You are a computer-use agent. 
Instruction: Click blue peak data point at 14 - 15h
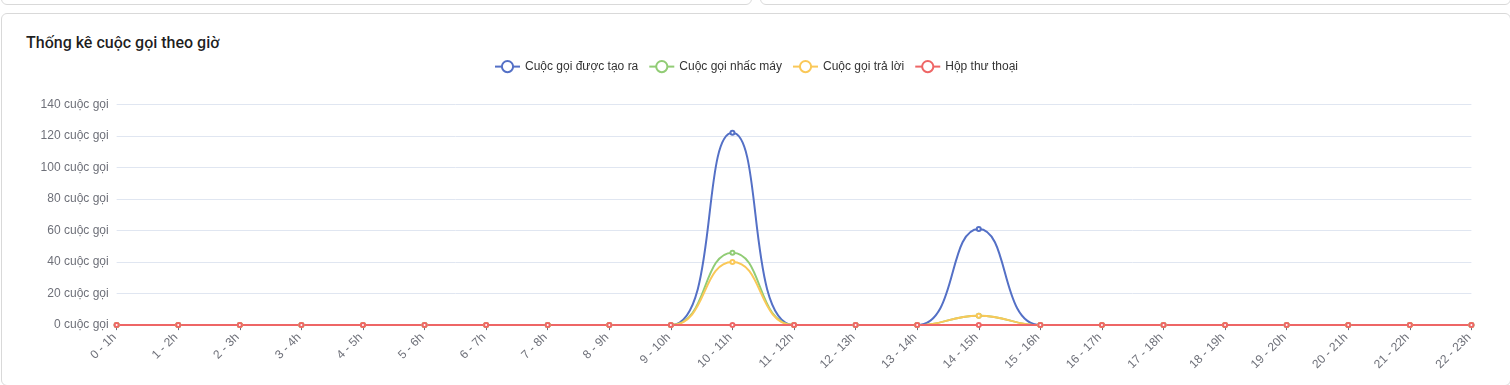coord(979,229)
